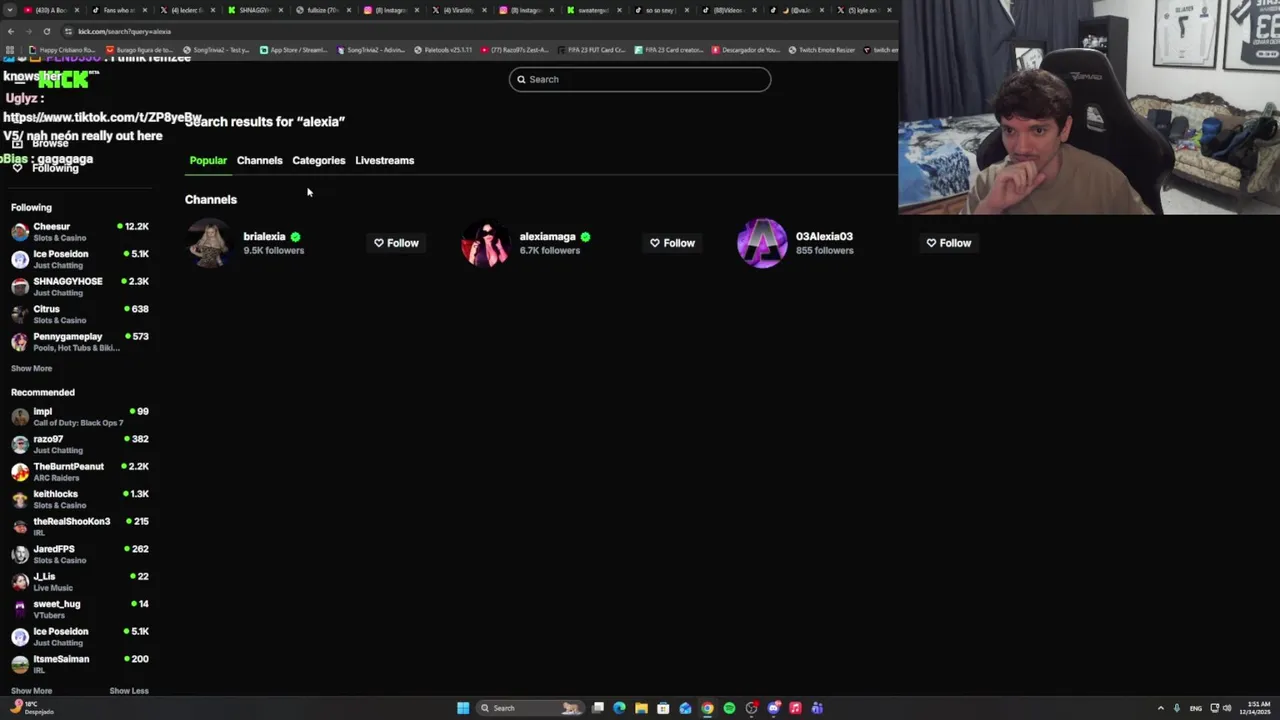Open ItsmeSaiman avatar in Recommended list
The width and height of the screenshot is (1280, 720).
click(x=20, y=664)
